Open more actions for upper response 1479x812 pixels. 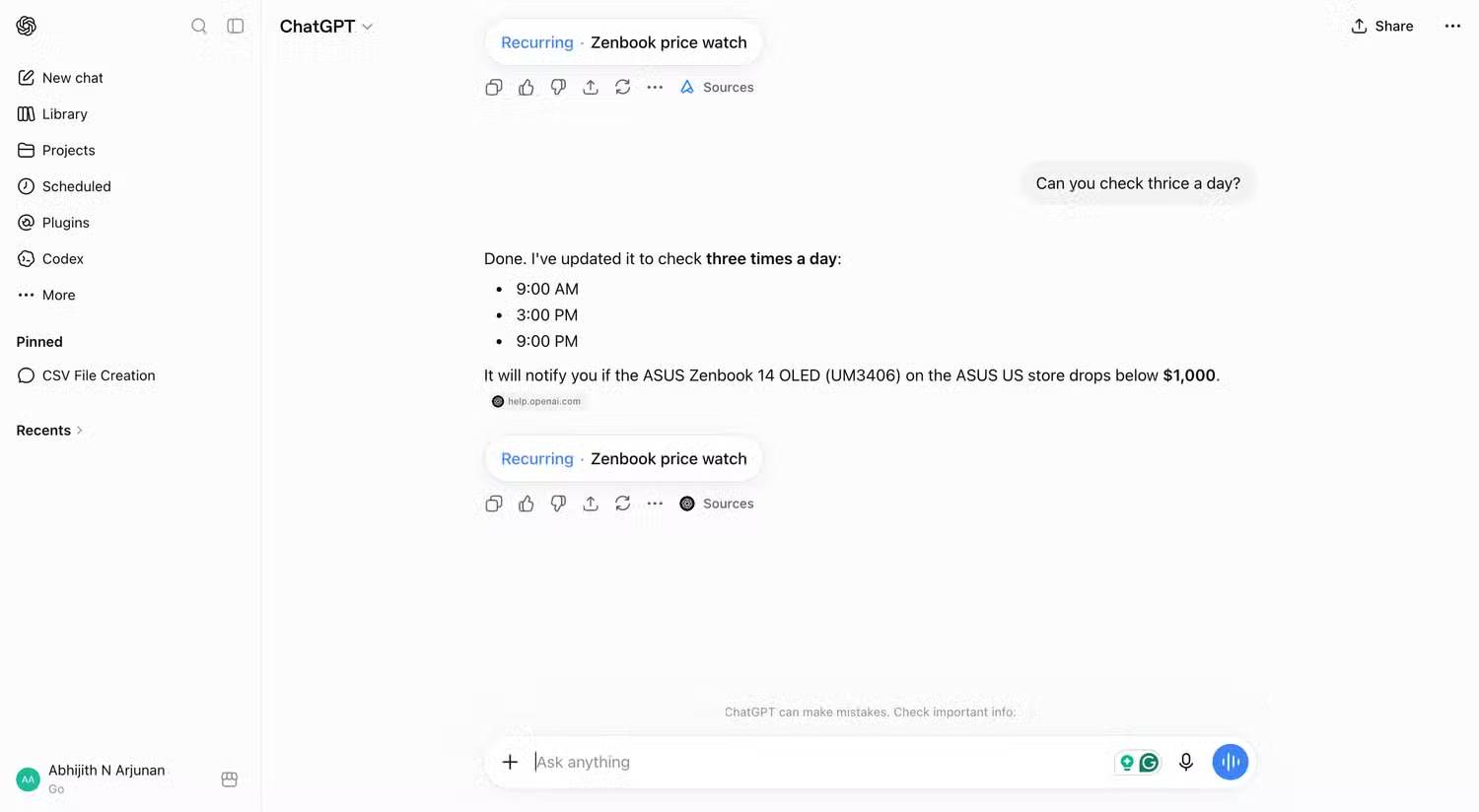[x=655, y=88]
